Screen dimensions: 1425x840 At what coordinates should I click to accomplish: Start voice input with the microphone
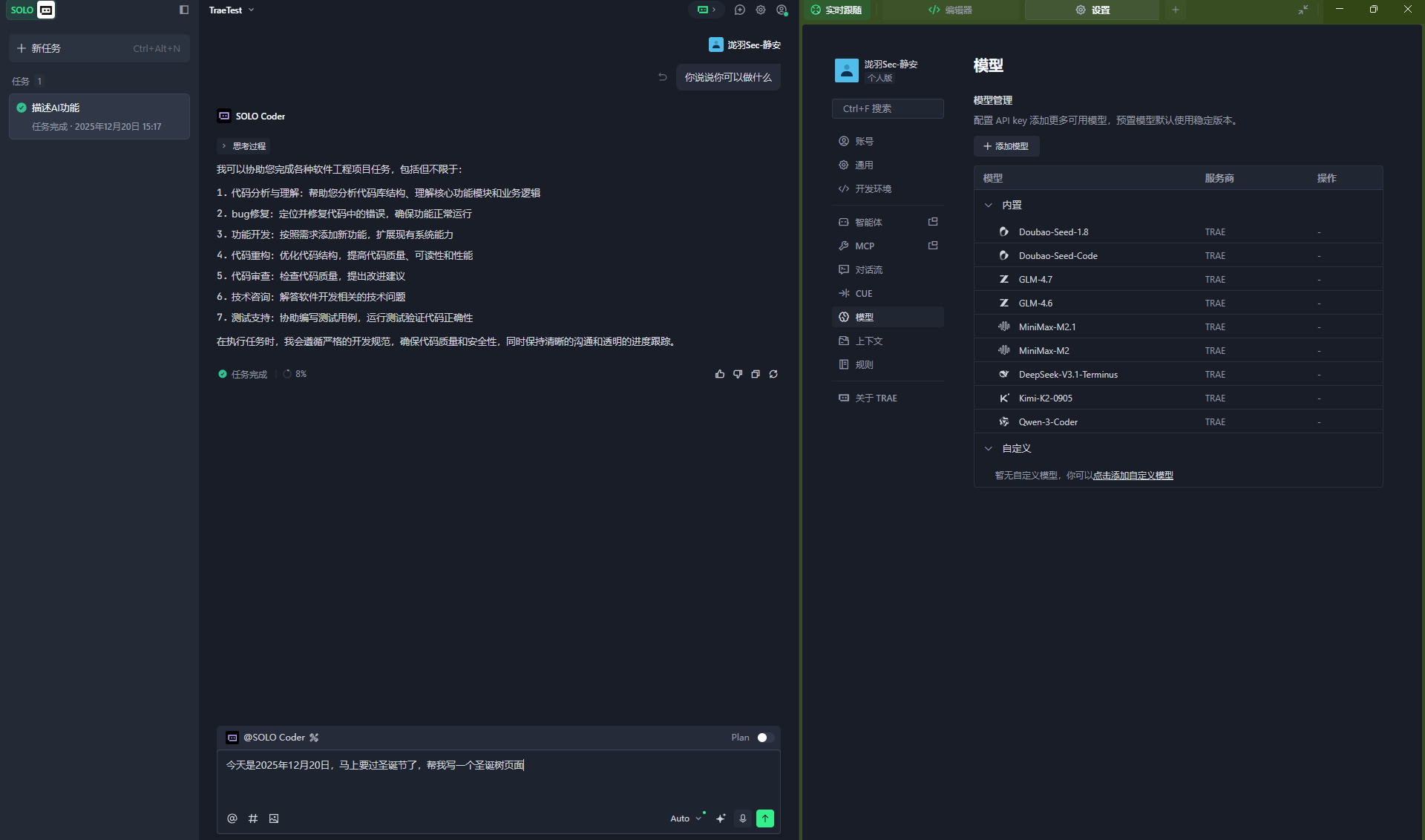click(x=743, y=818)
